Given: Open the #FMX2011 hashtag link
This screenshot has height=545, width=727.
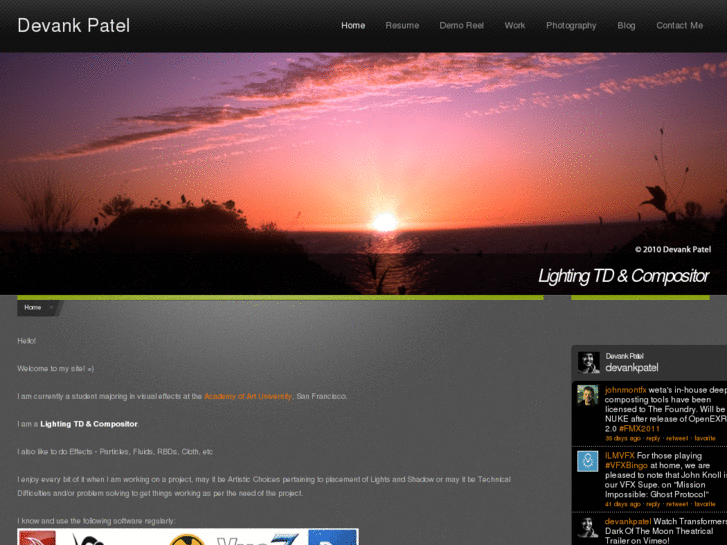Looking at the screenshot, I should pyautogui.click(x=639, y=429).
